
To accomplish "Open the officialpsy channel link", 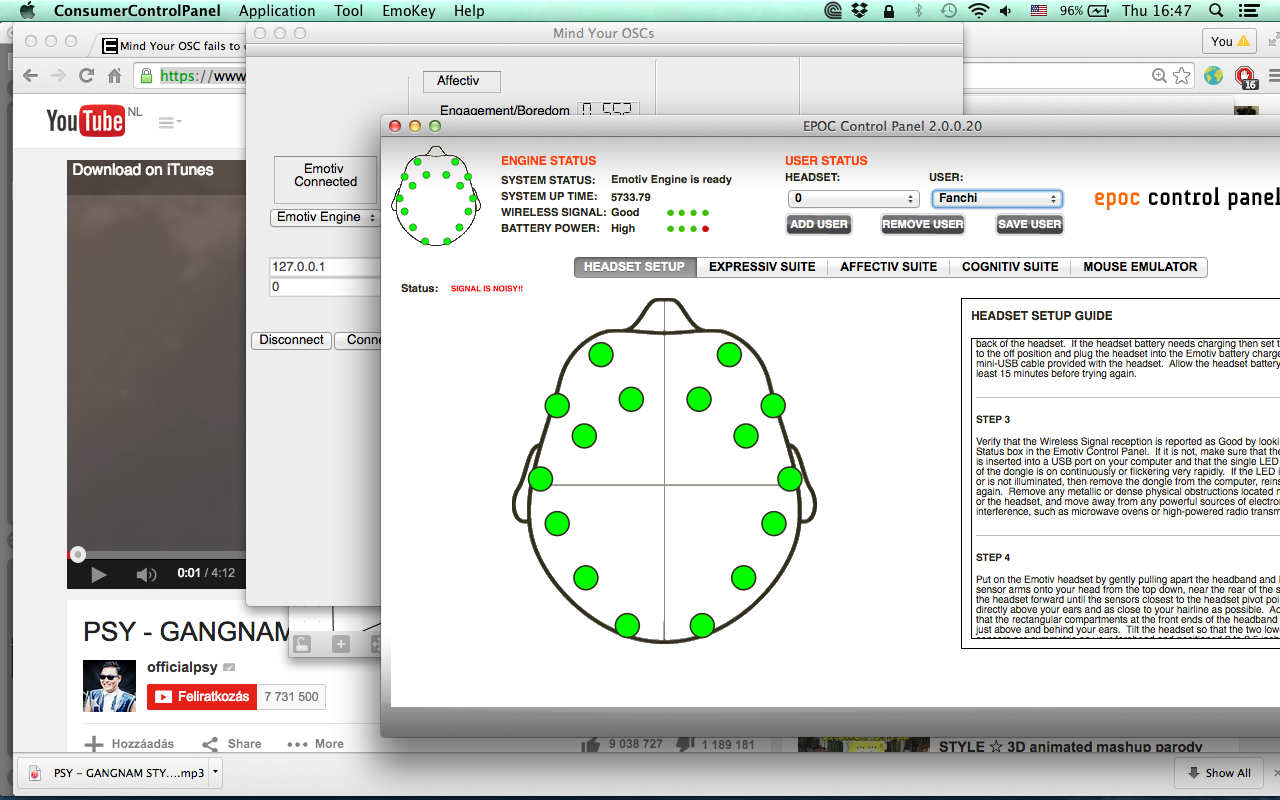I will (182, 667).
